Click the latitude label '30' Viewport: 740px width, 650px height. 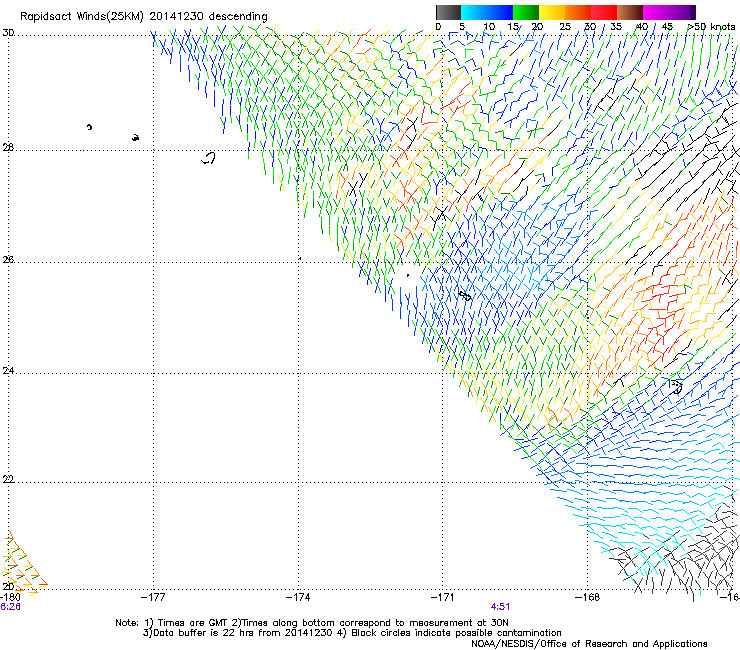pos(8,33)
